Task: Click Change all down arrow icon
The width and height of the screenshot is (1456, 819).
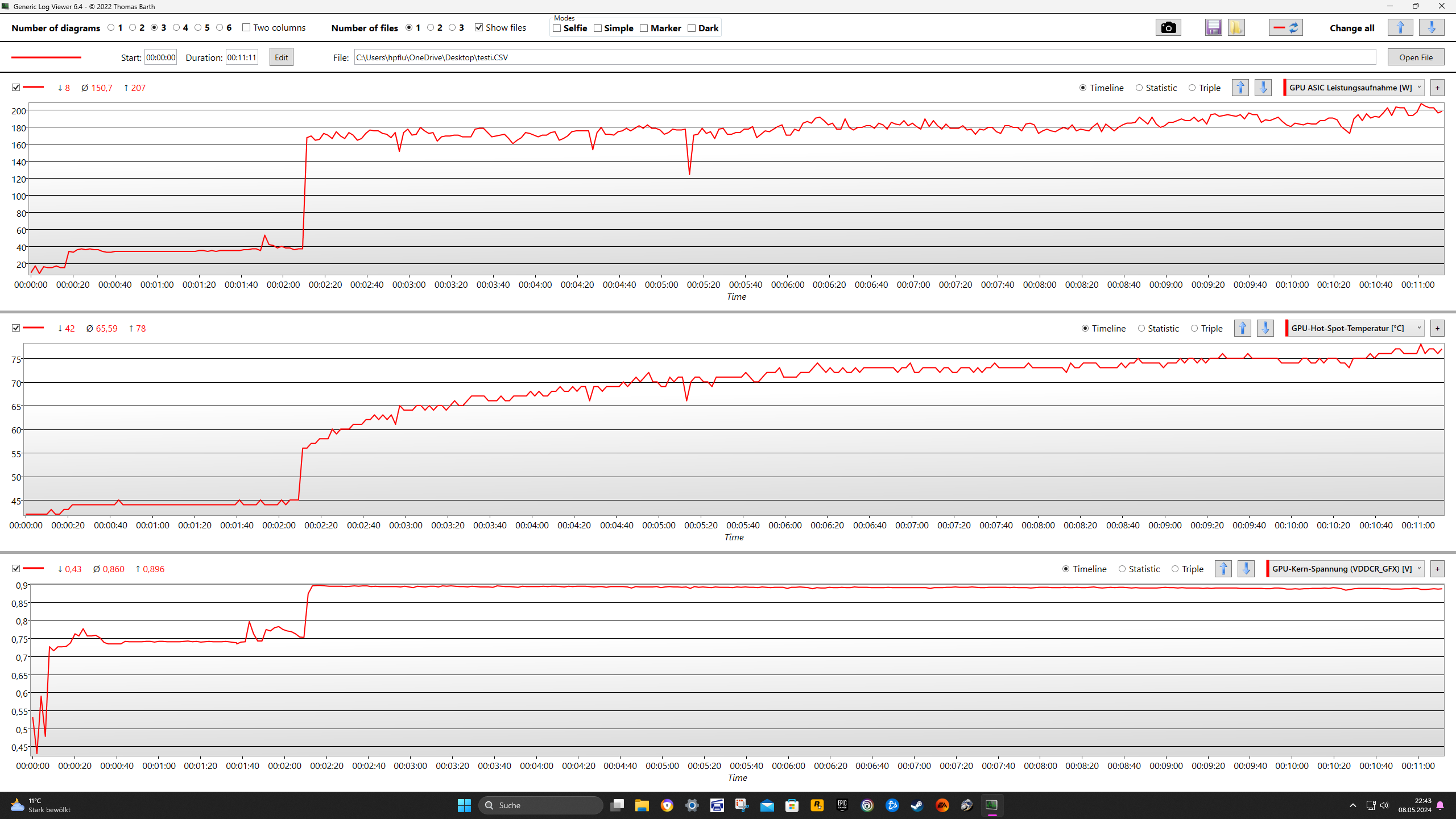Action: [x=1431, y=27]
